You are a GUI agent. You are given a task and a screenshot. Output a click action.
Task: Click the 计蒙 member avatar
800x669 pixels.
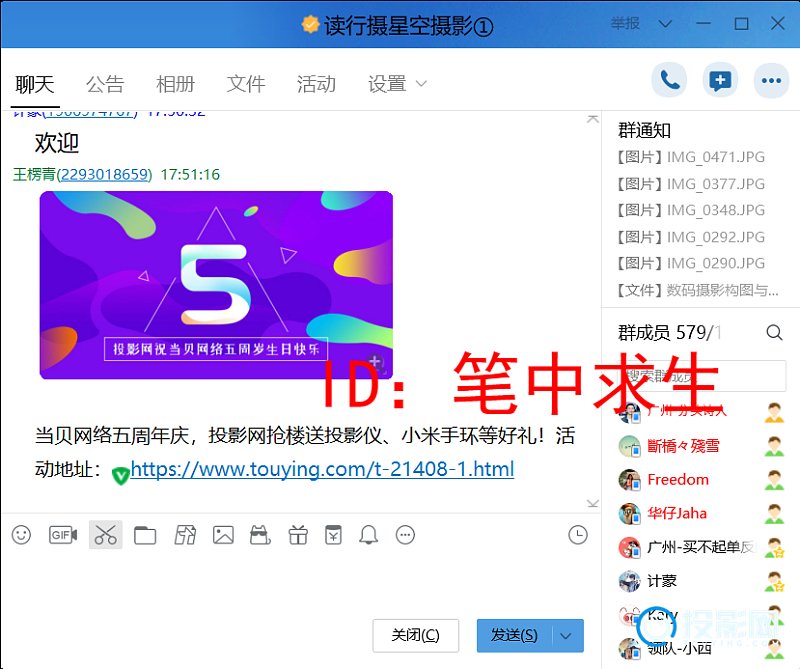(629, 581)
